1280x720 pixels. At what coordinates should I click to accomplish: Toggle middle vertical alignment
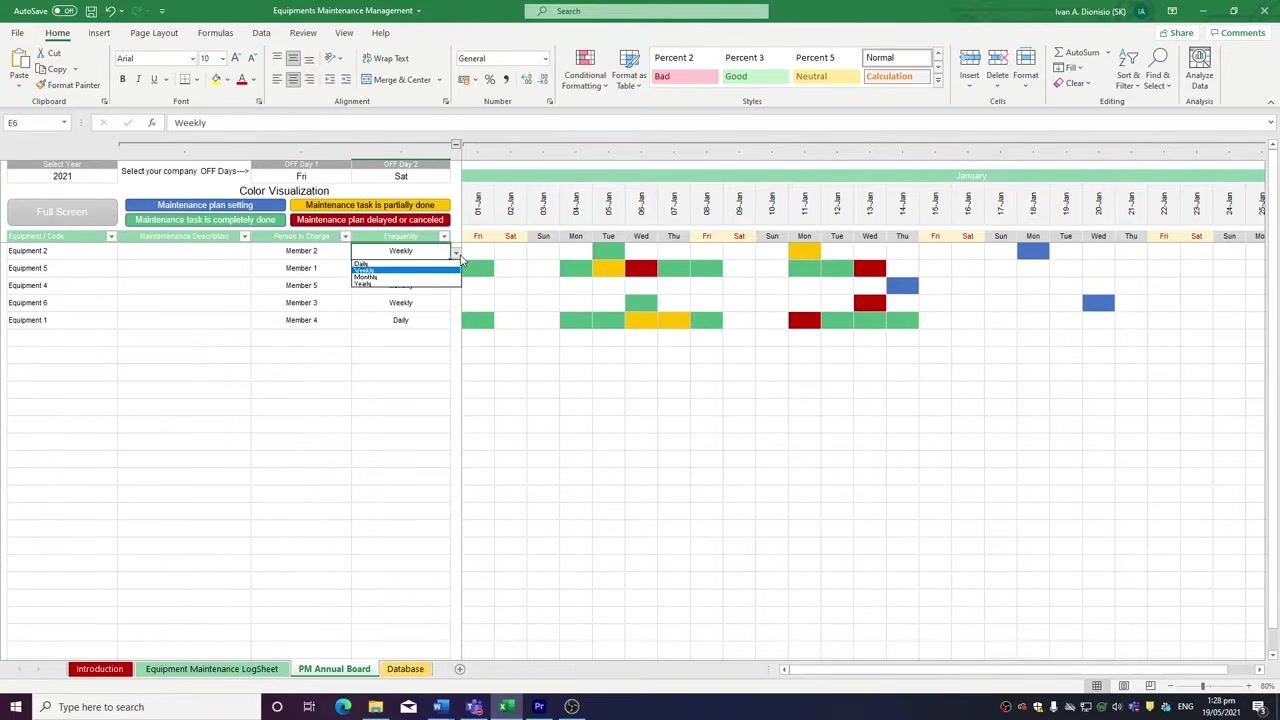coord(293,58)
